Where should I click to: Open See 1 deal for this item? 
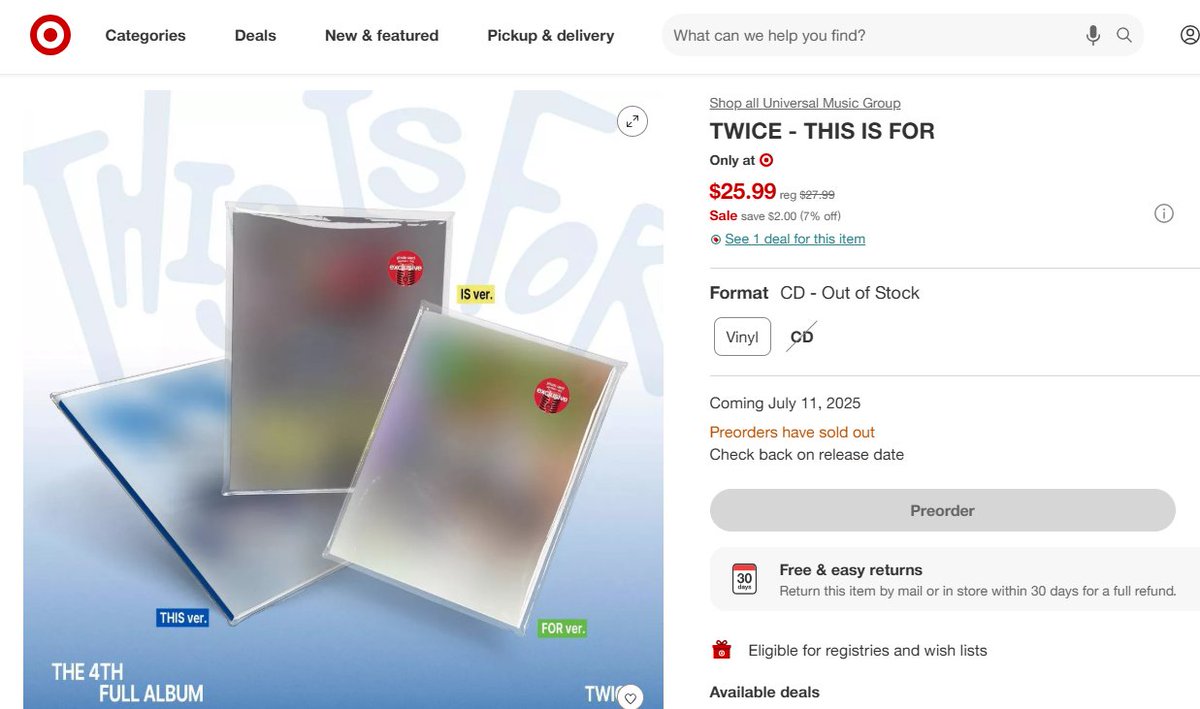pos(795,239)
